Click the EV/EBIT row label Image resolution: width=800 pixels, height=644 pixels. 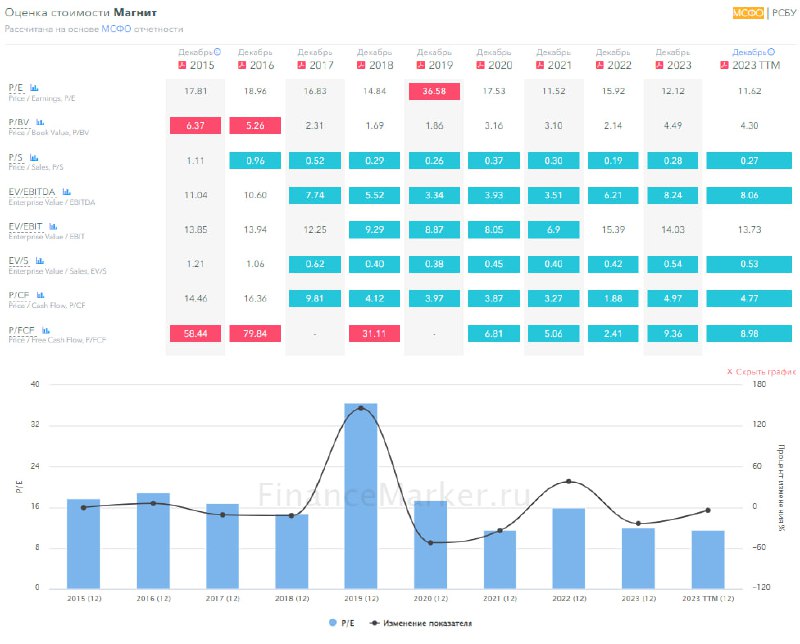(26, 226)
